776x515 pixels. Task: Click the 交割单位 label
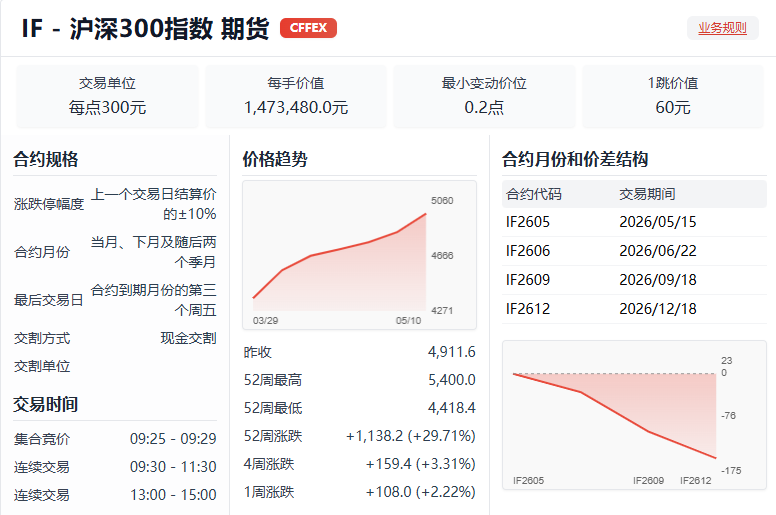pos(42,366)
